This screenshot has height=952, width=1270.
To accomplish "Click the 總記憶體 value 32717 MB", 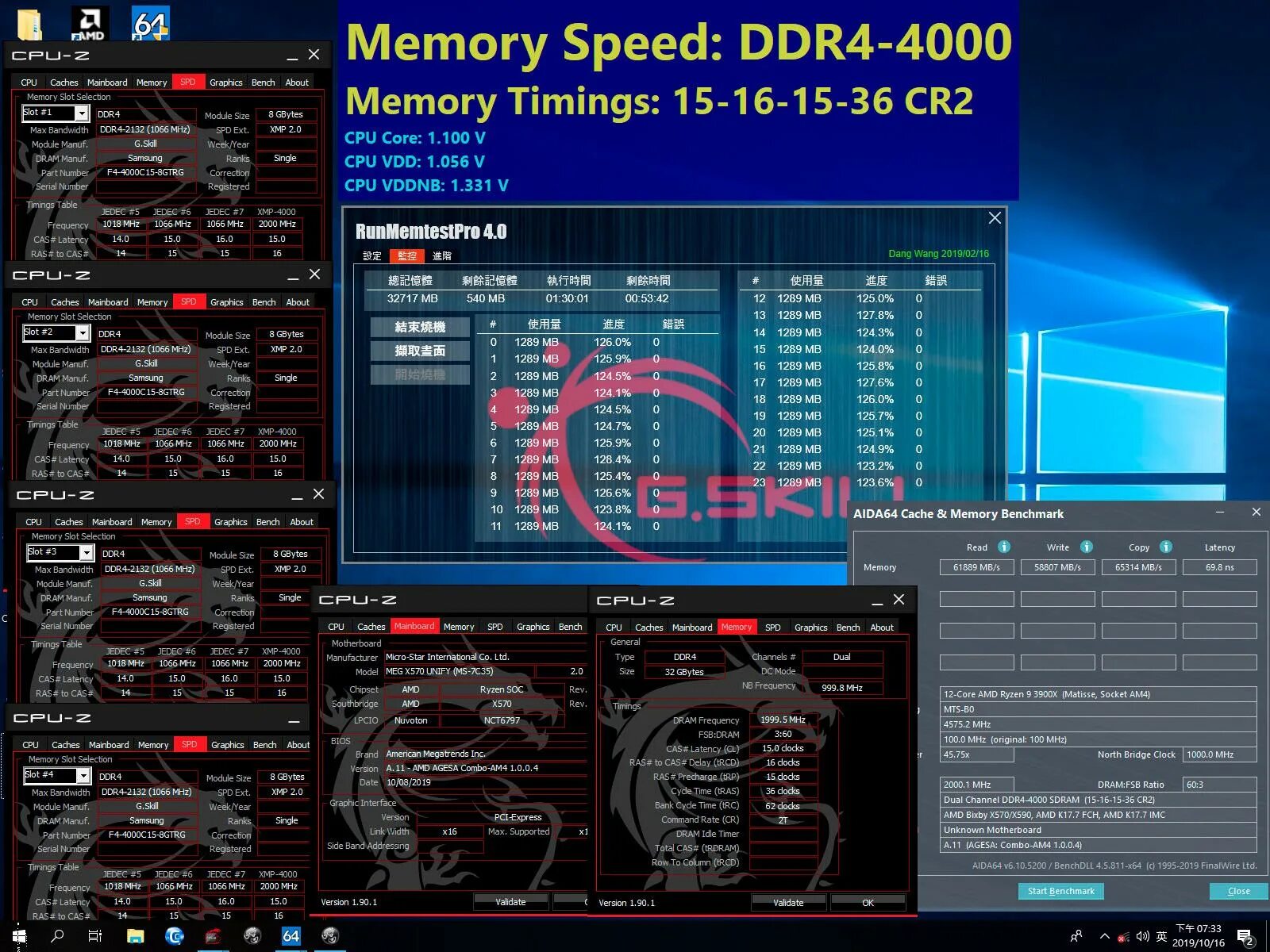I will click(x=413, y=298).
